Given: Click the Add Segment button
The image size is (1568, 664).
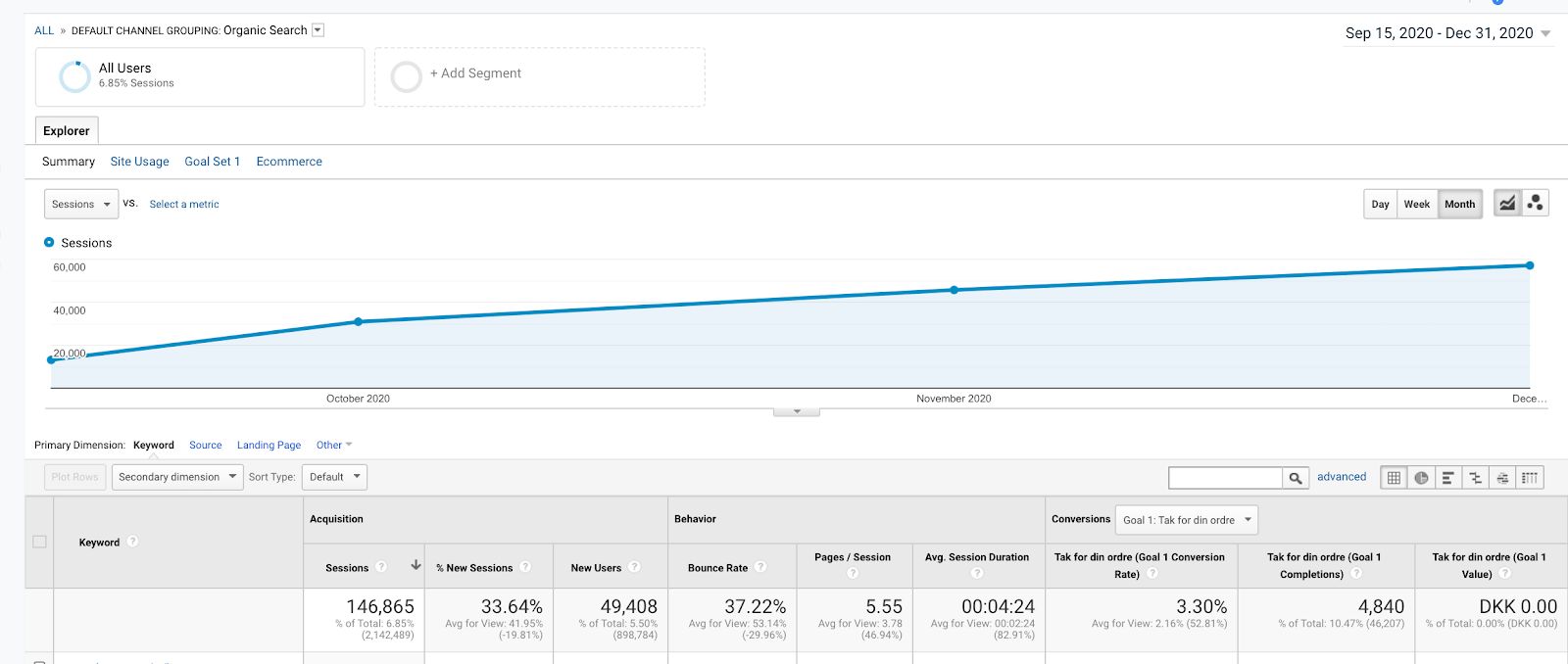Looking at the screenshot, I should click(540, 76).
